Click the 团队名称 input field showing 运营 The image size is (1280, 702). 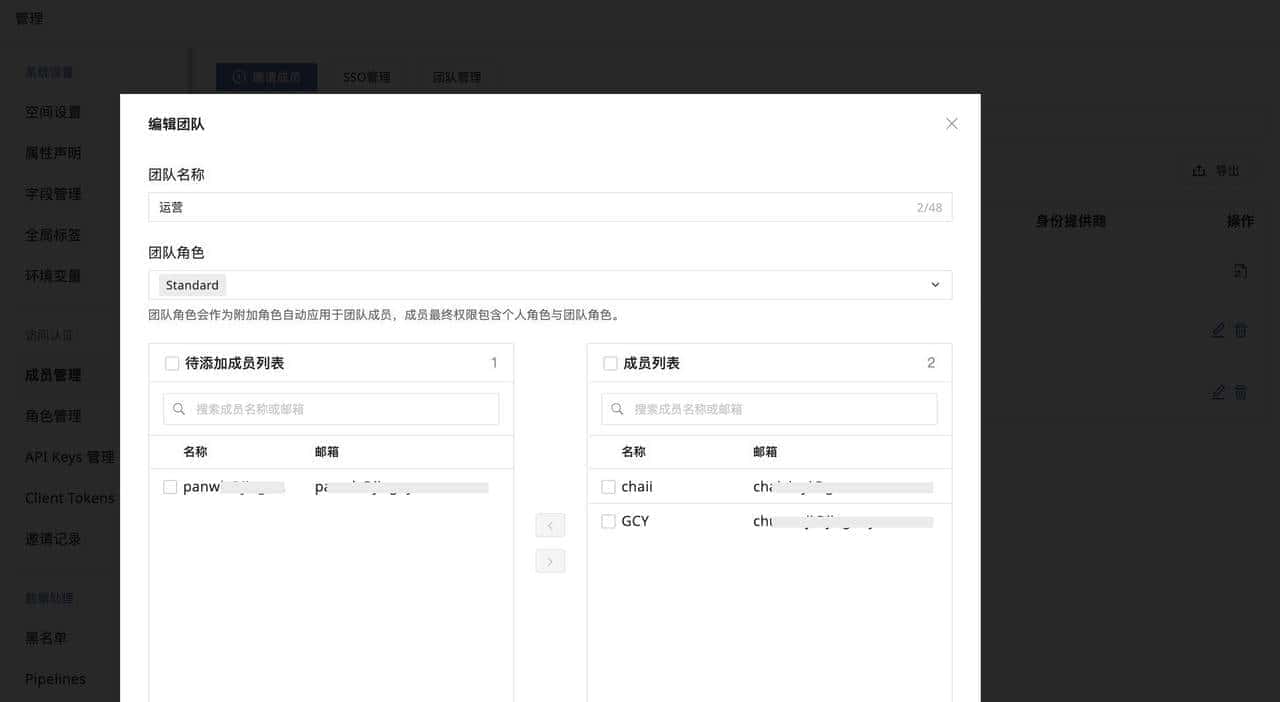(550, 207)
